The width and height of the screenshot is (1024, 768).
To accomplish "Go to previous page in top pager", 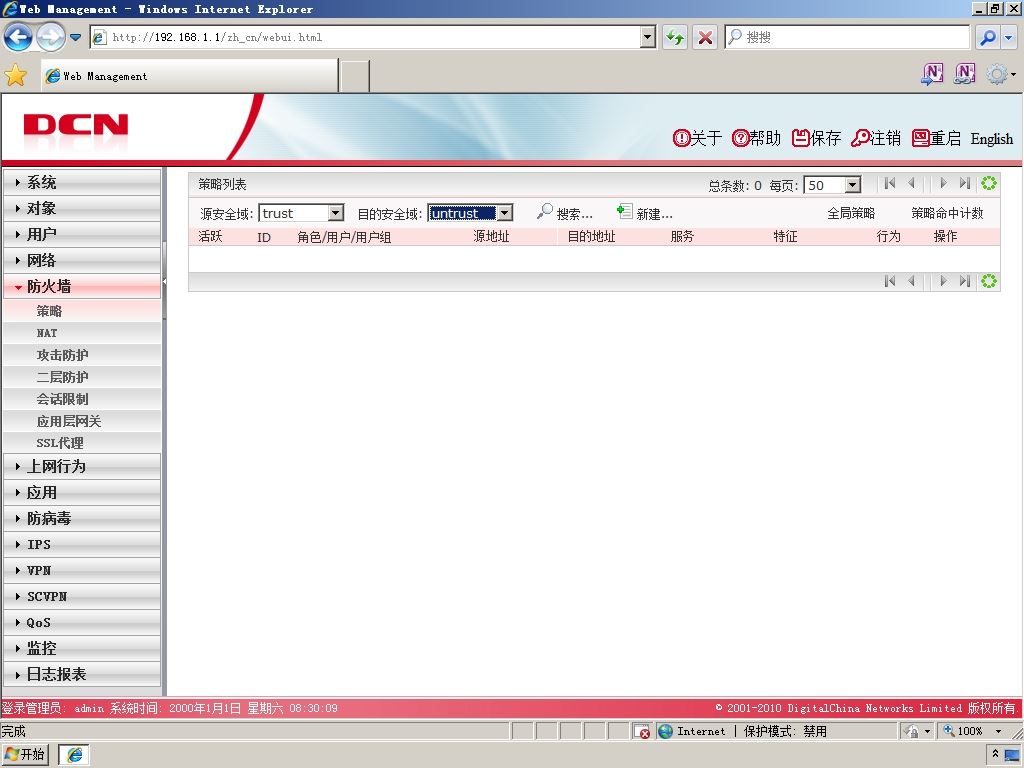I will tap(912, 184).
